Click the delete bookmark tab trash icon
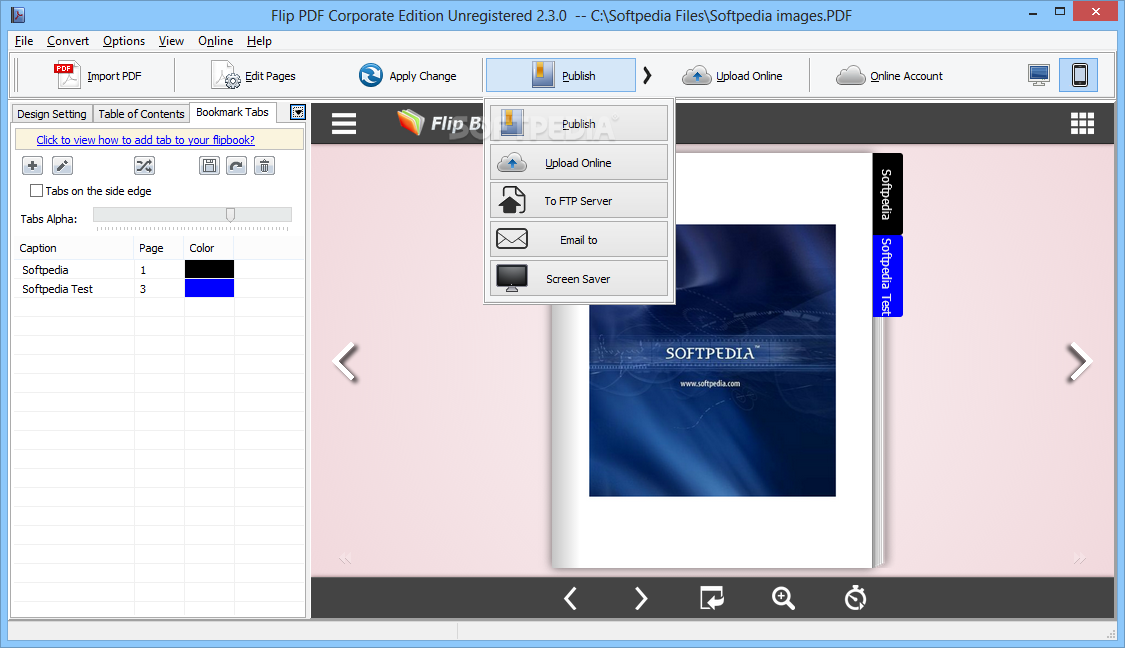The image size is (1125, 648). click(264, 166)
